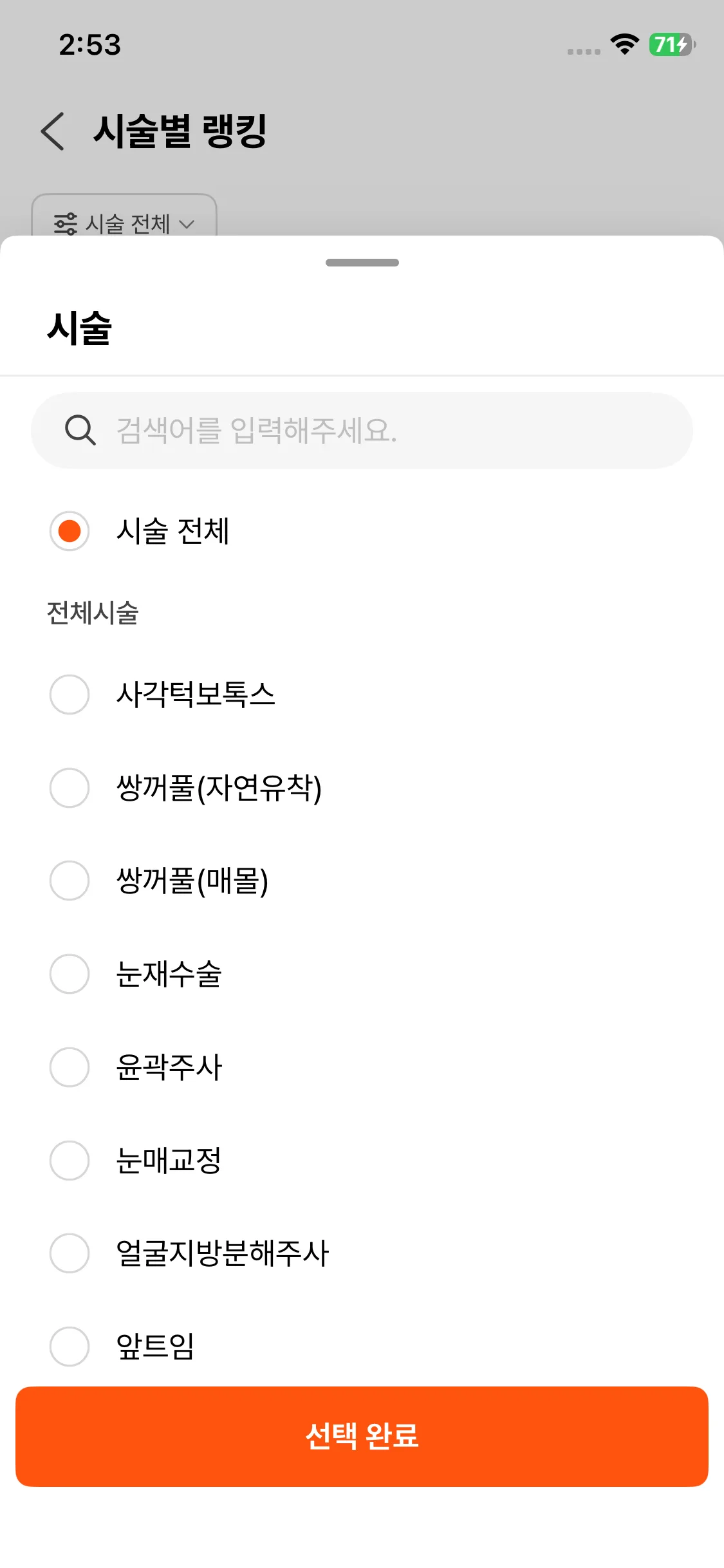Viewport: 724px width, 1568px height.
Task: Tap the 시술별 랭킹 page title
Action: (x=180, y=131)
